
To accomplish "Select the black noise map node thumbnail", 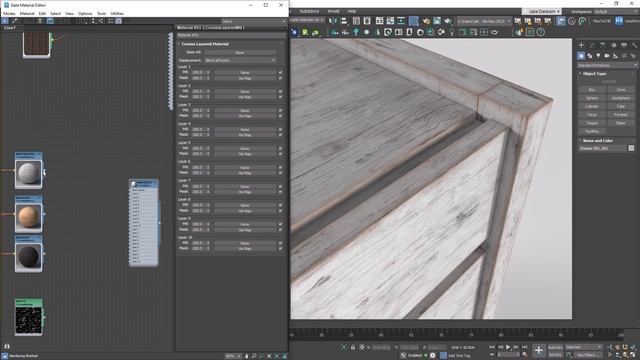I will [29, 320].
